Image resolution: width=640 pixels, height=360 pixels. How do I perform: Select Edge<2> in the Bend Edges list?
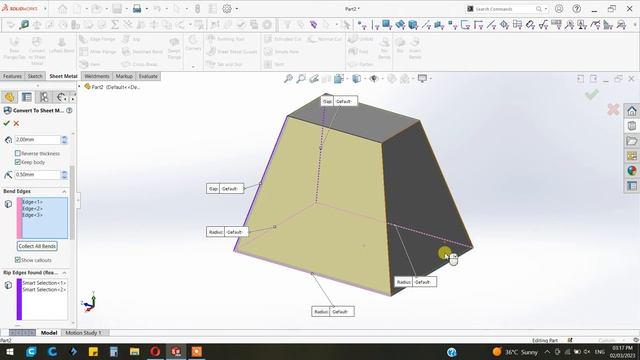(x=32, y=209)
